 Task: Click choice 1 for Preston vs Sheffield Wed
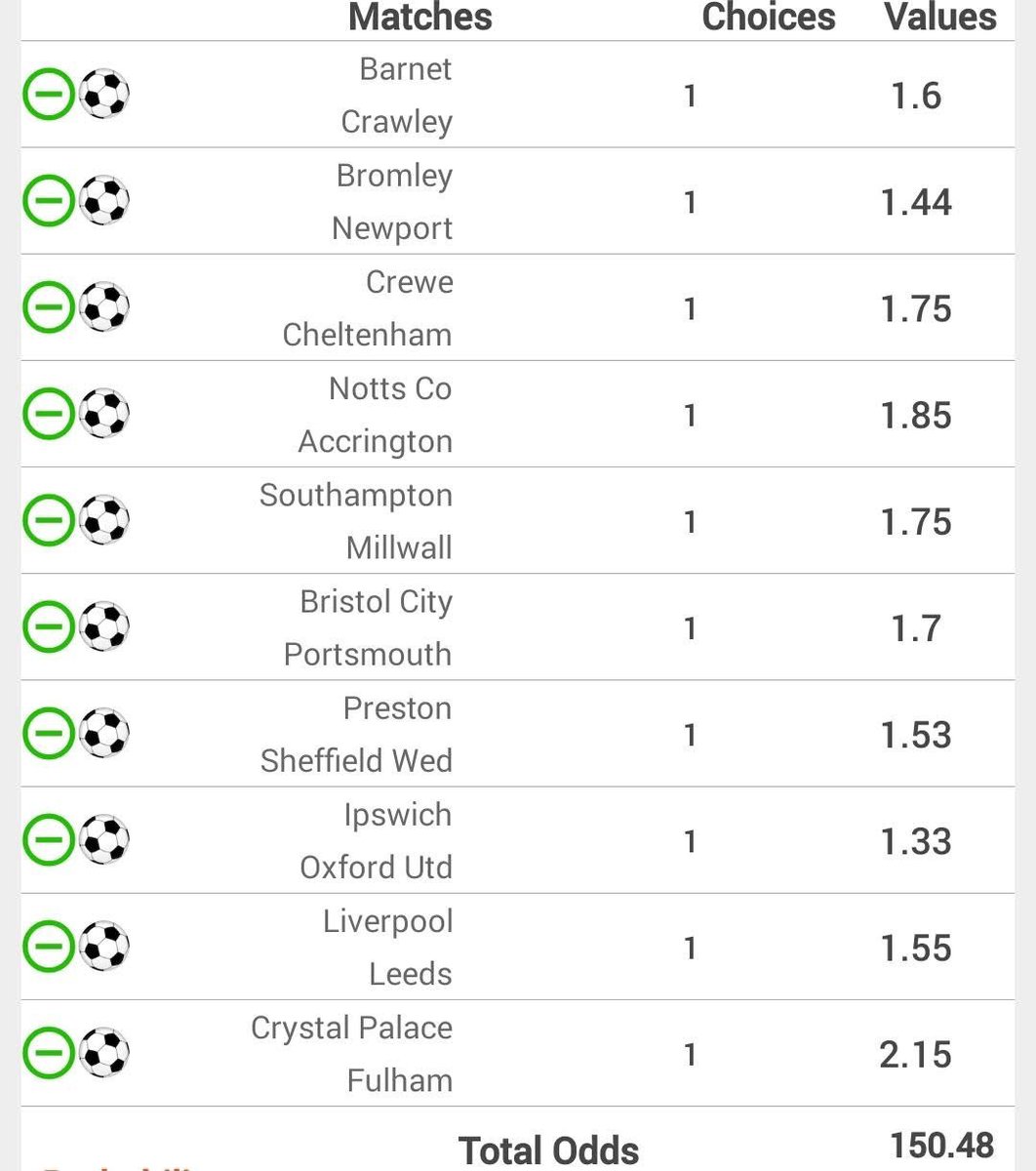(x=691, y=735)
